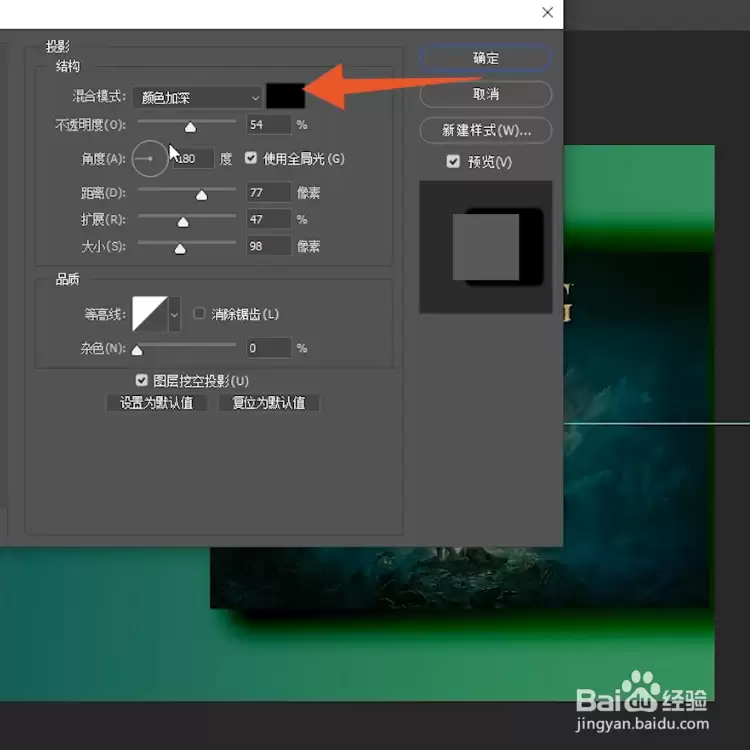This screenshot has width=750, height=750.
Task: Open 新建样式(W)... dialog
Action: click(485, 130)
